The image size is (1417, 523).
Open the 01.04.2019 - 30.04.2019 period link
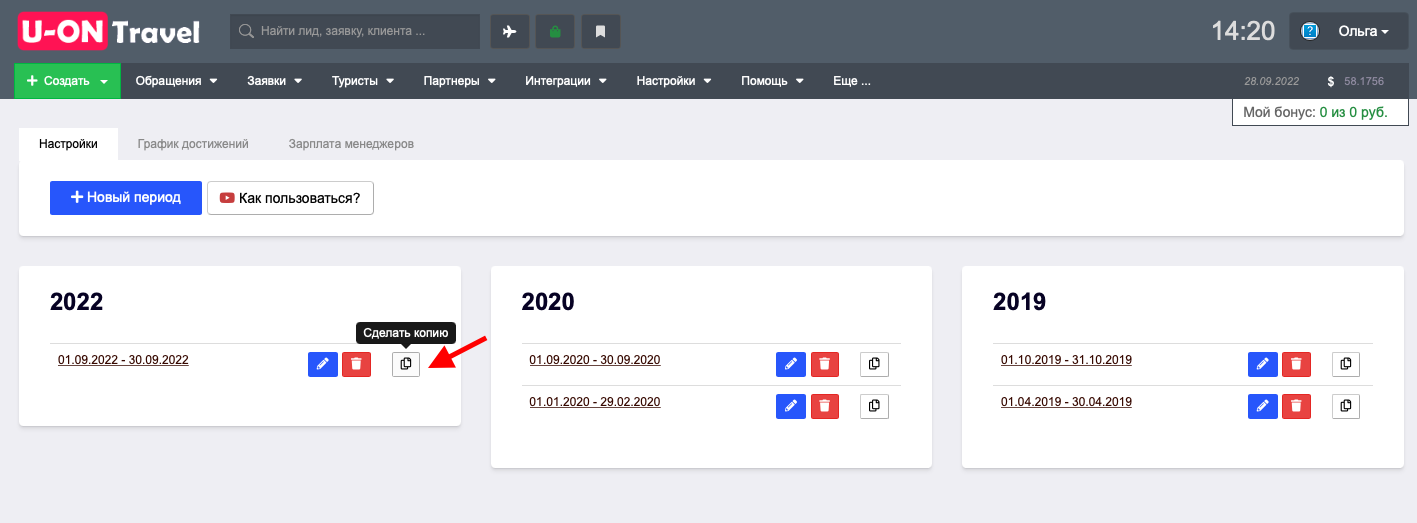1066,402
